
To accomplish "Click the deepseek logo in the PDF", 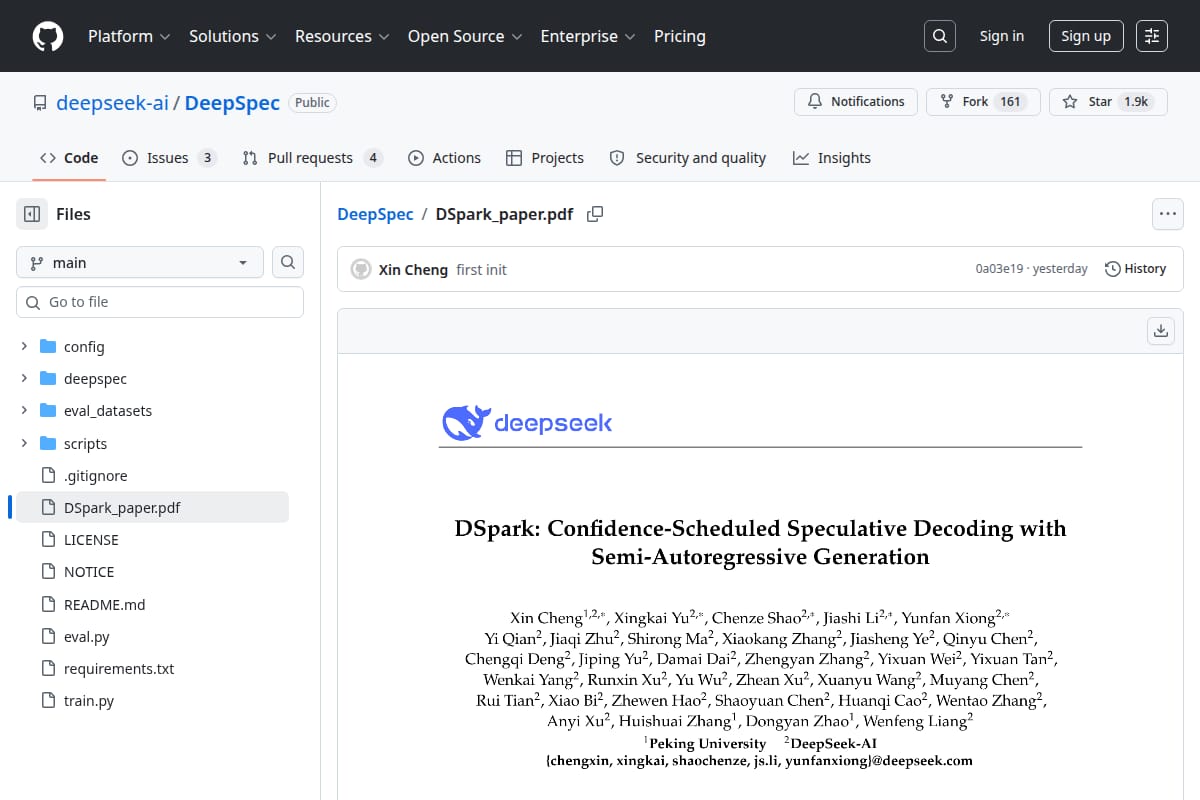I will pos(527,423).
